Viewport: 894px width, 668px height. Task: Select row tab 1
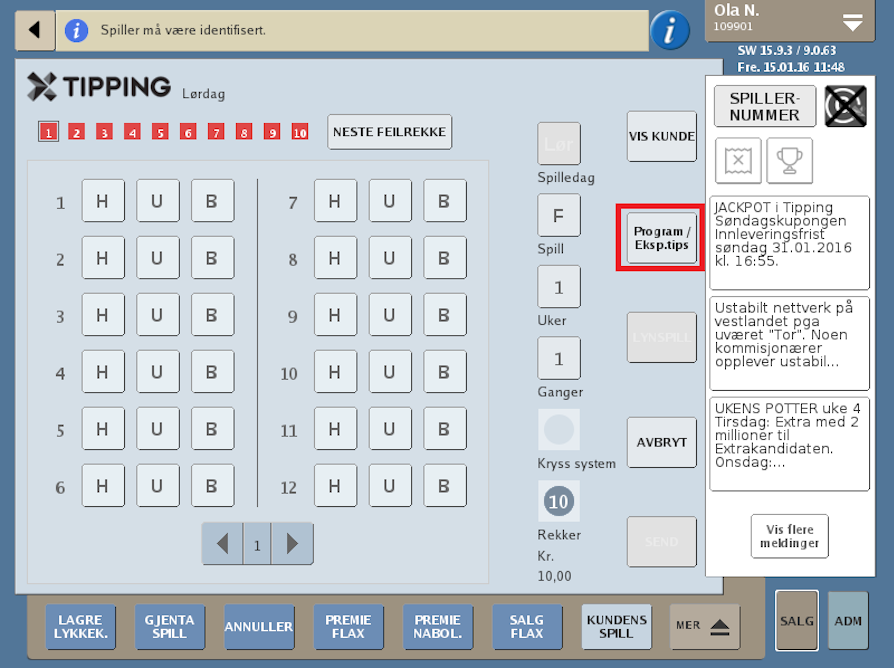tap(48, 132)
